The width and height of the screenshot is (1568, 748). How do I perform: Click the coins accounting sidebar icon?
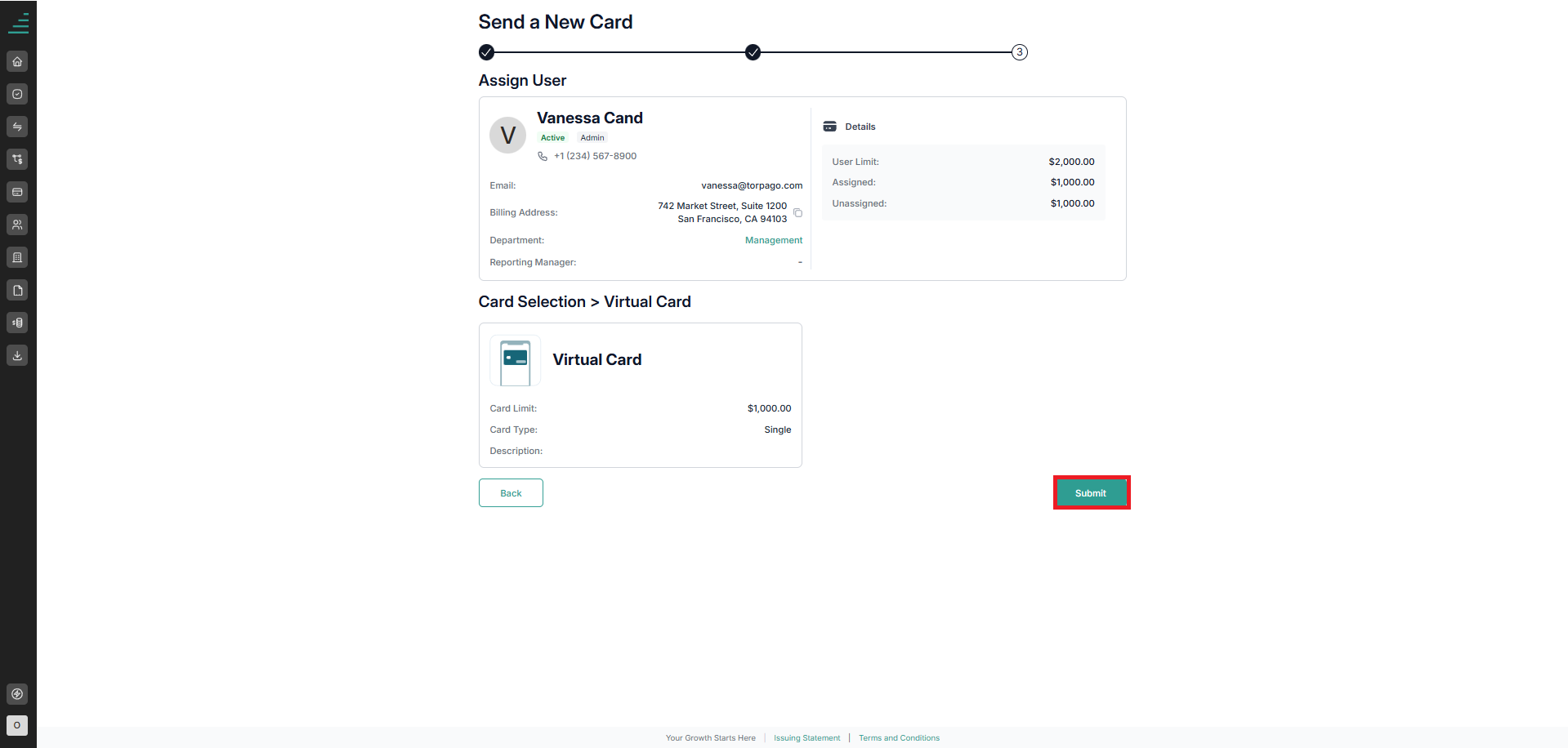(x=17, y=323)
